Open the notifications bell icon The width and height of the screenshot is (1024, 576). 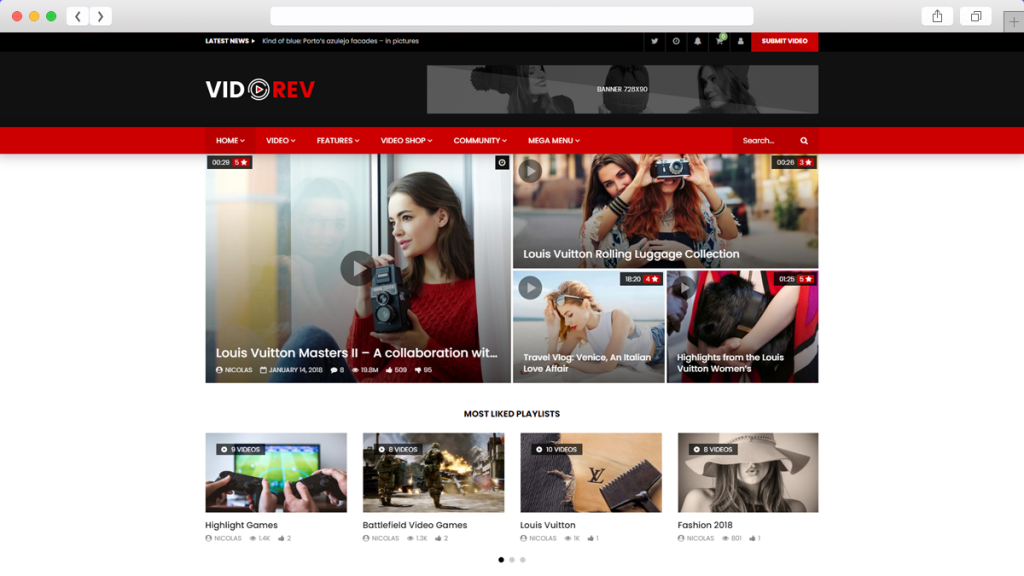coord(697,41)
